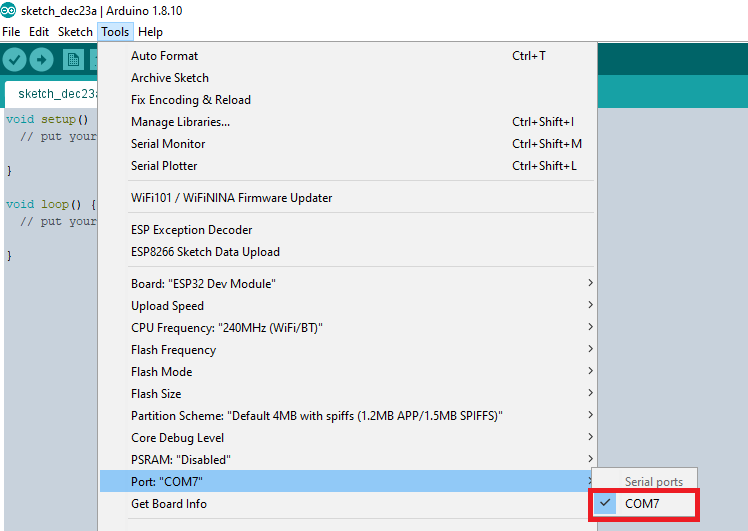Expand the Partition Scheme submenu

[x=348, y=415]
